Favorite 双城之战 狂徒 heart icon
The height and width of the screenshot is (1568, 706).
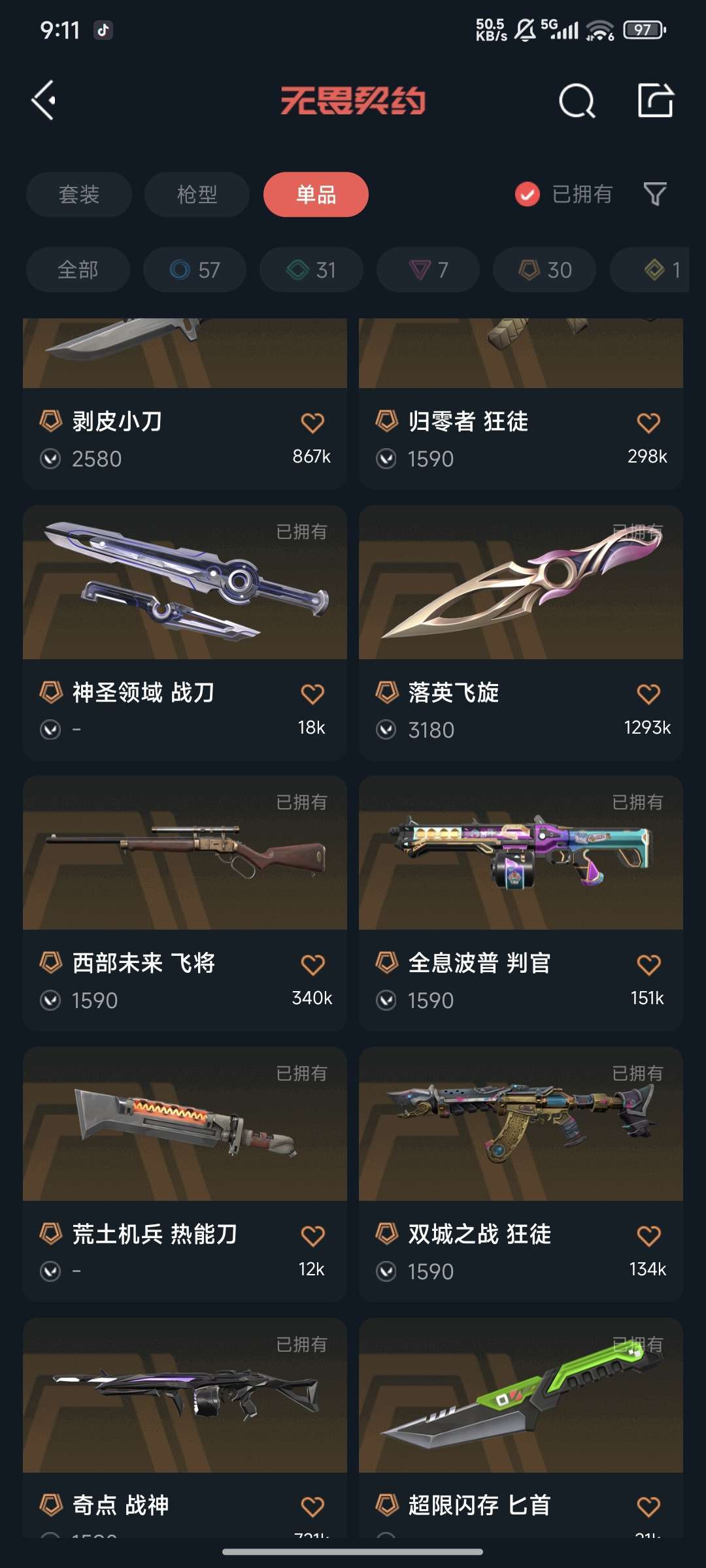coord(648,1236)
